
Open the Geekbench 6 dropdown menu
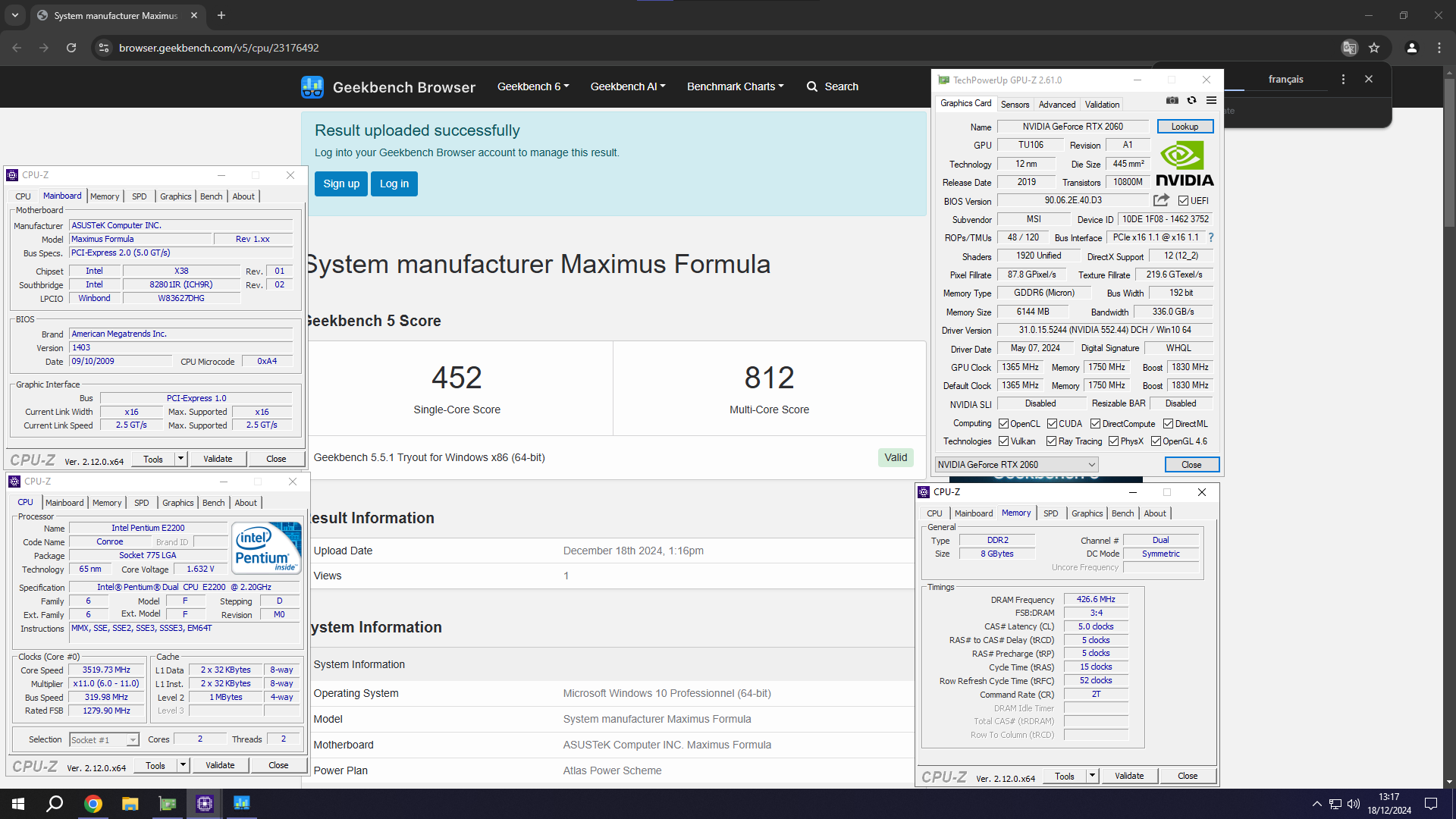tap(533, 86)
